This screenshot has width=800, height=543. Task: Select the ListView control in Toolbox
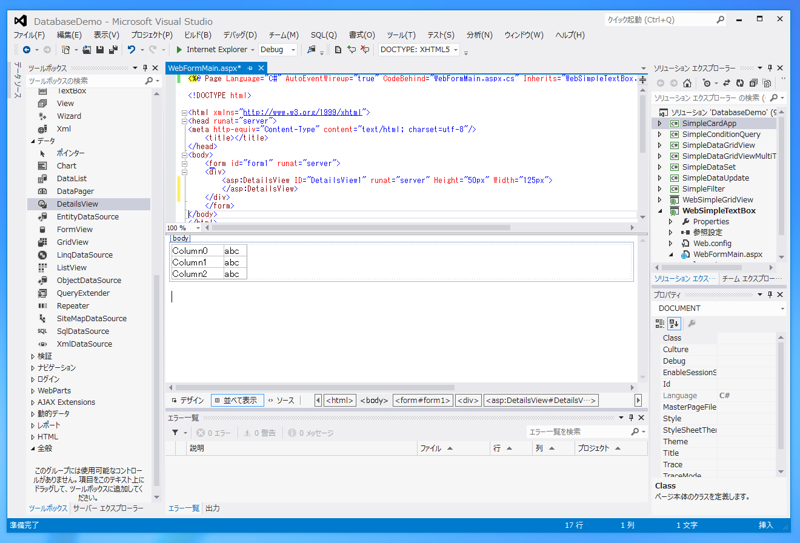89,267
